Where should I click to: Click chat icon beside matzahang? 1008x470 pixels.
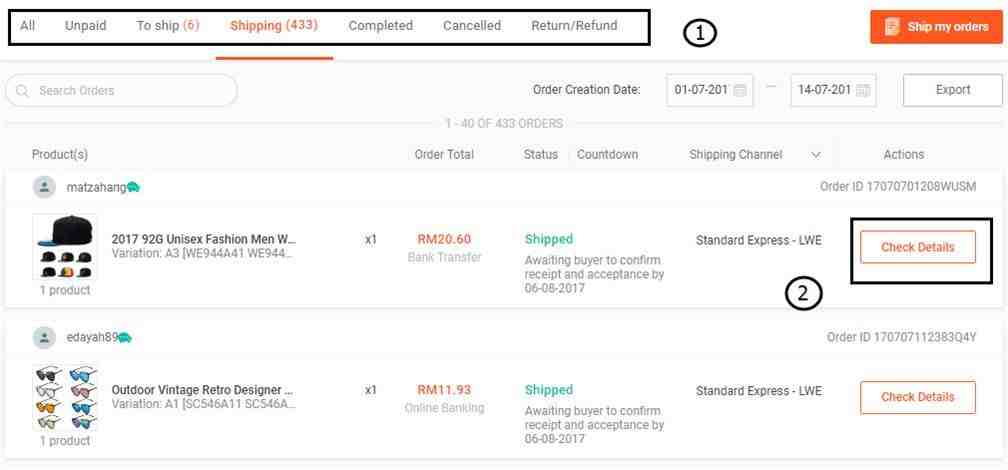point(133,187)
